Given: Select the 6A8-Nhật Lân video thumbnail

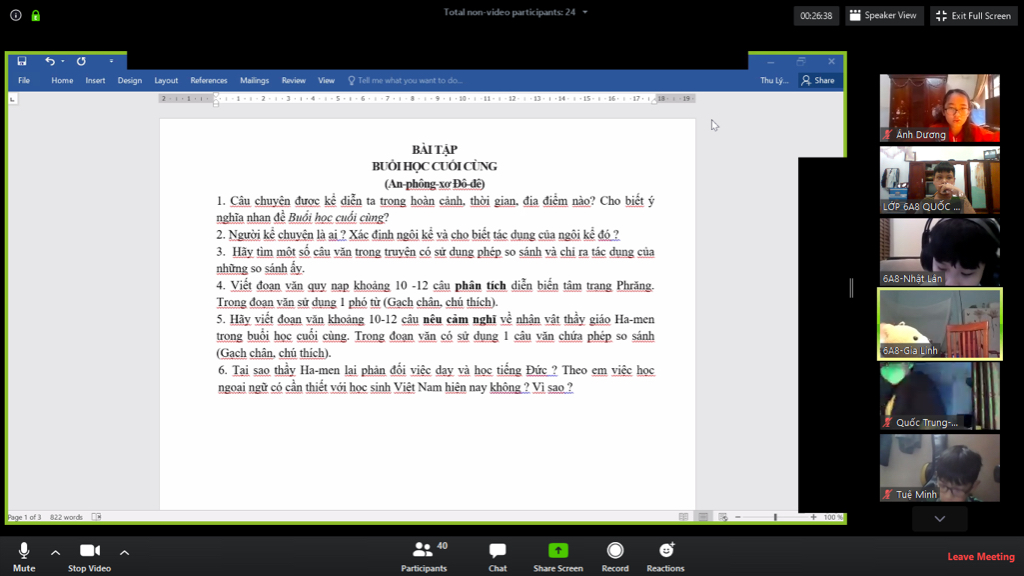Looking at the screenshot, I should (939, 252).
